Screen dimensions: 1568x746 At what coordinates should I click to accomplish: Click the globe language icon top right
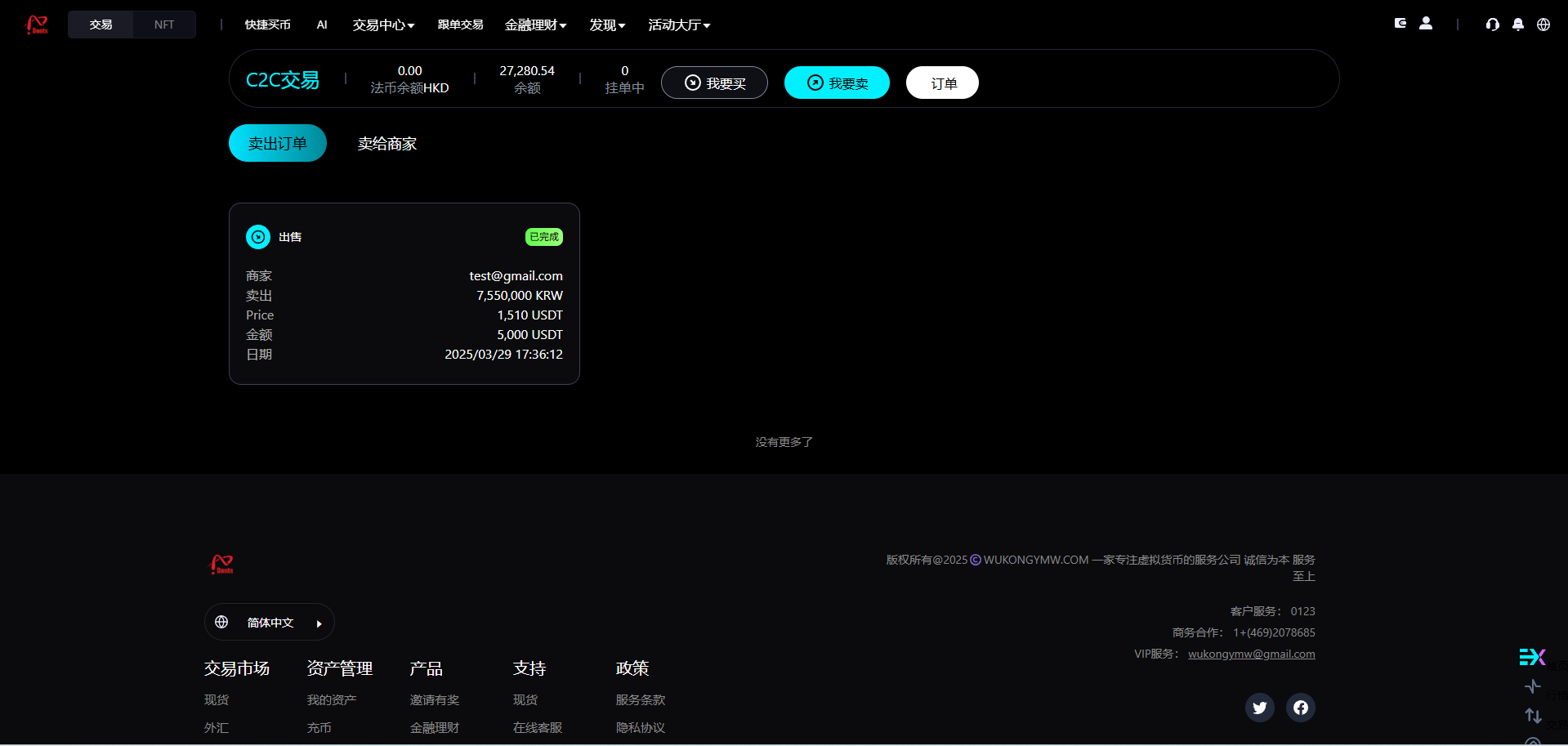(x=1543, y=25)
